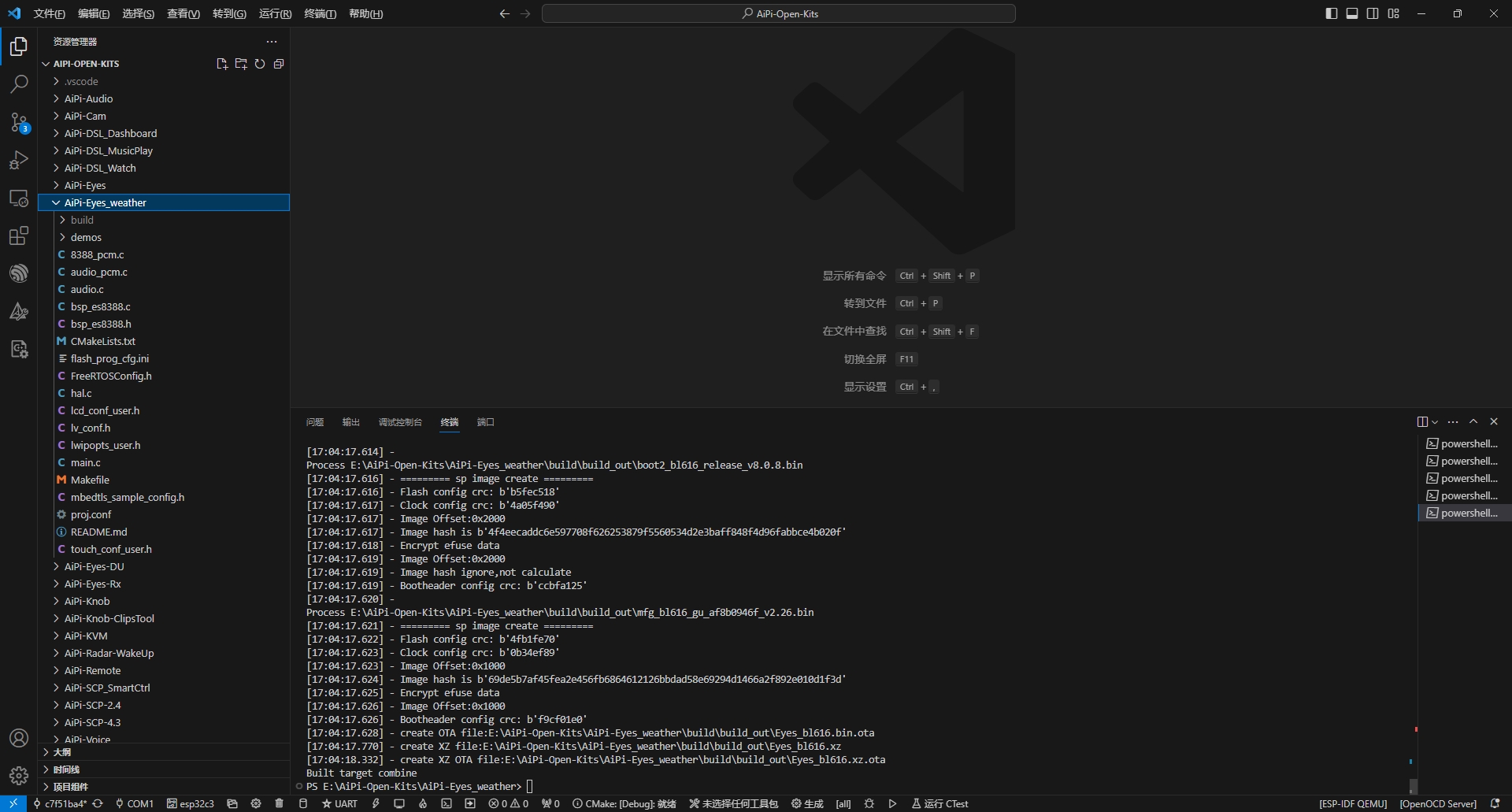Open README.md in the explorer

coord(164,532)
